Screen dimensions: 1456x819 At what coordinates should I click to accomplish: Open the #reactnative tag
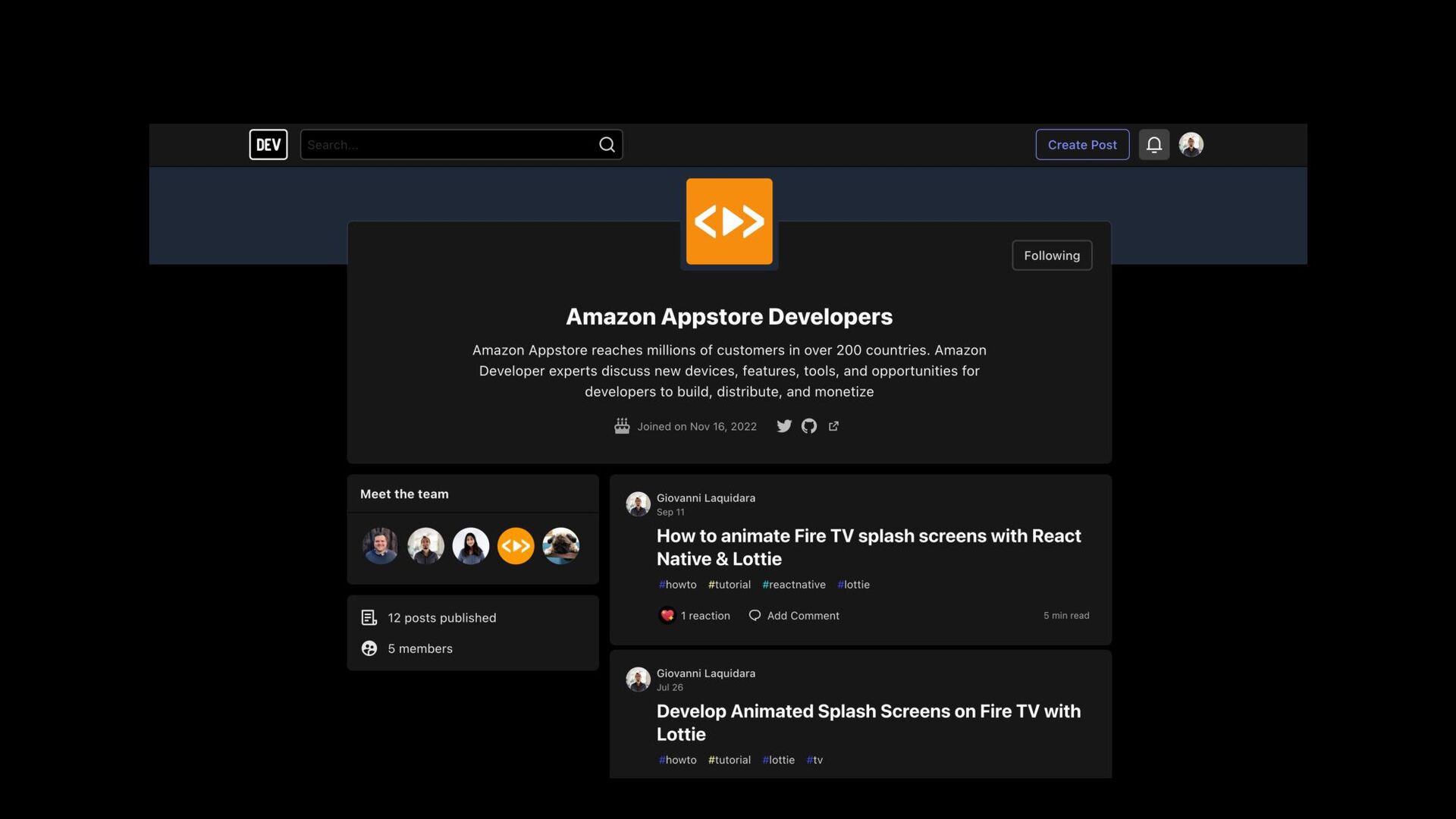click(x=793, y=585)
